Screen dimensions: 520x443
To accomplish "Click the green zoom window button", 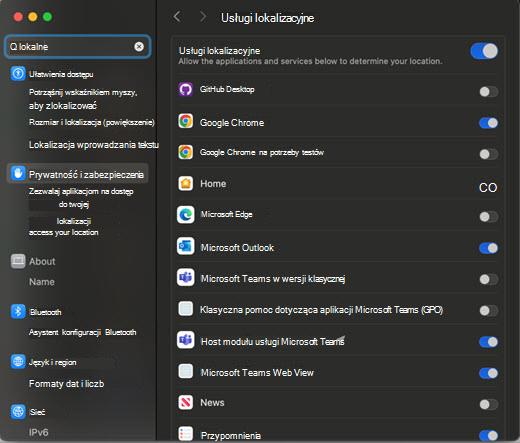I will pos(47,17).
